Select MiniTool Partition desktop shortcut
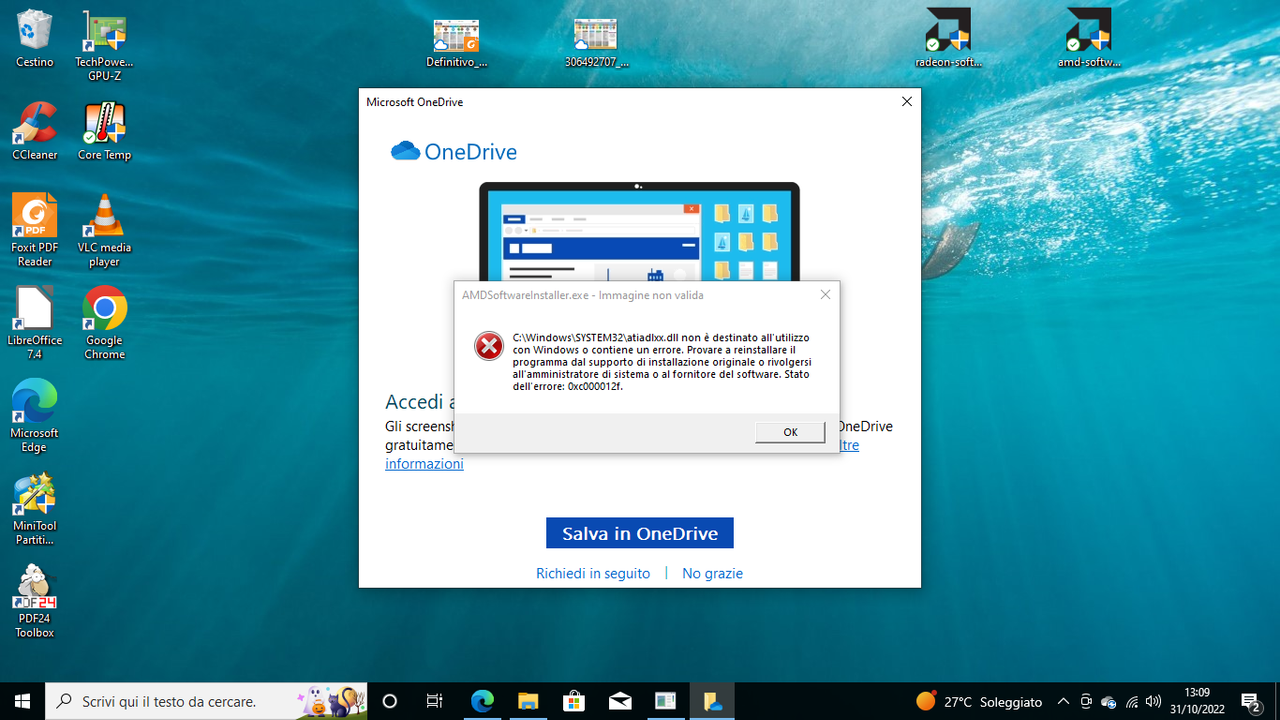Screen dimensions: 1280x720 point(34,510)
